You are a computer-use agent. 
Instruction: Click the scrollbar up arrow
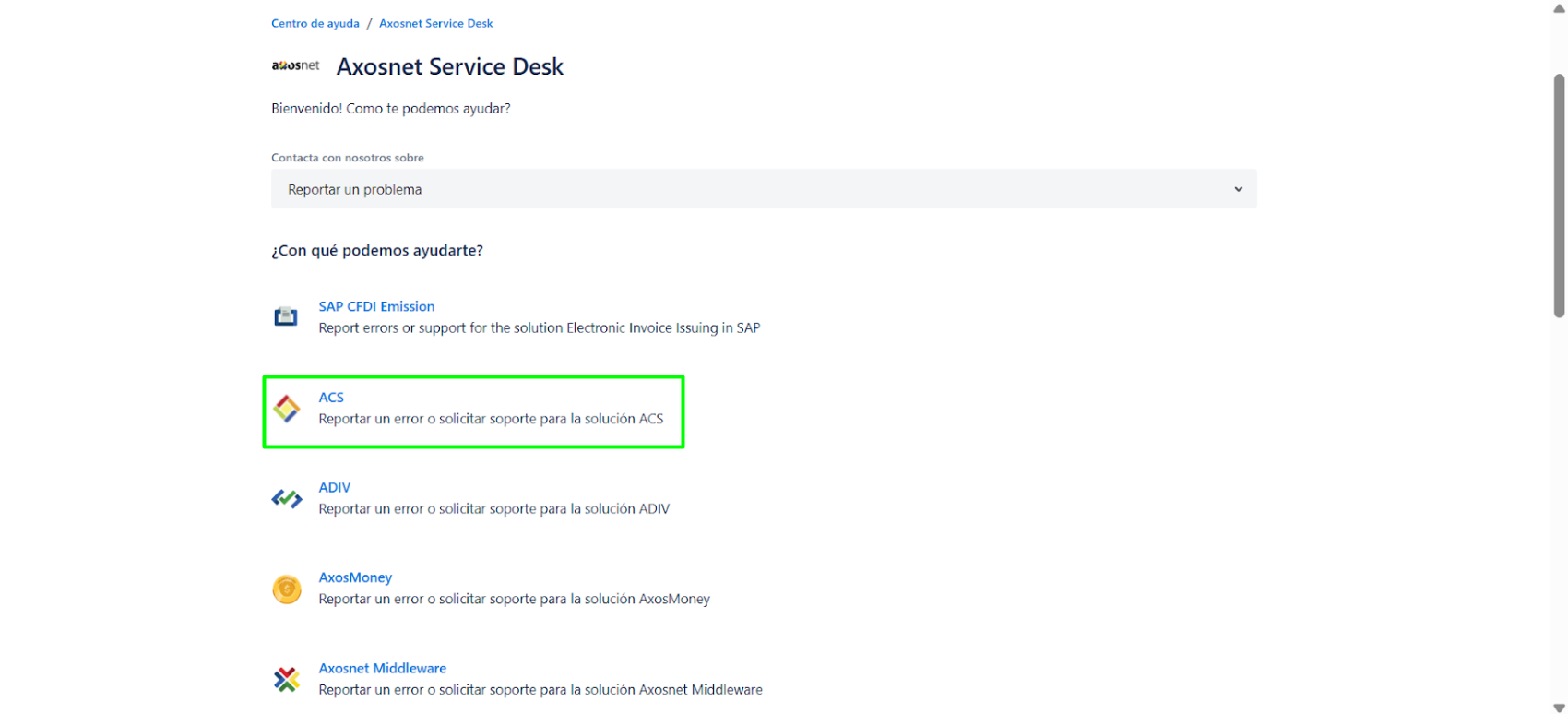coord(1559,8)
